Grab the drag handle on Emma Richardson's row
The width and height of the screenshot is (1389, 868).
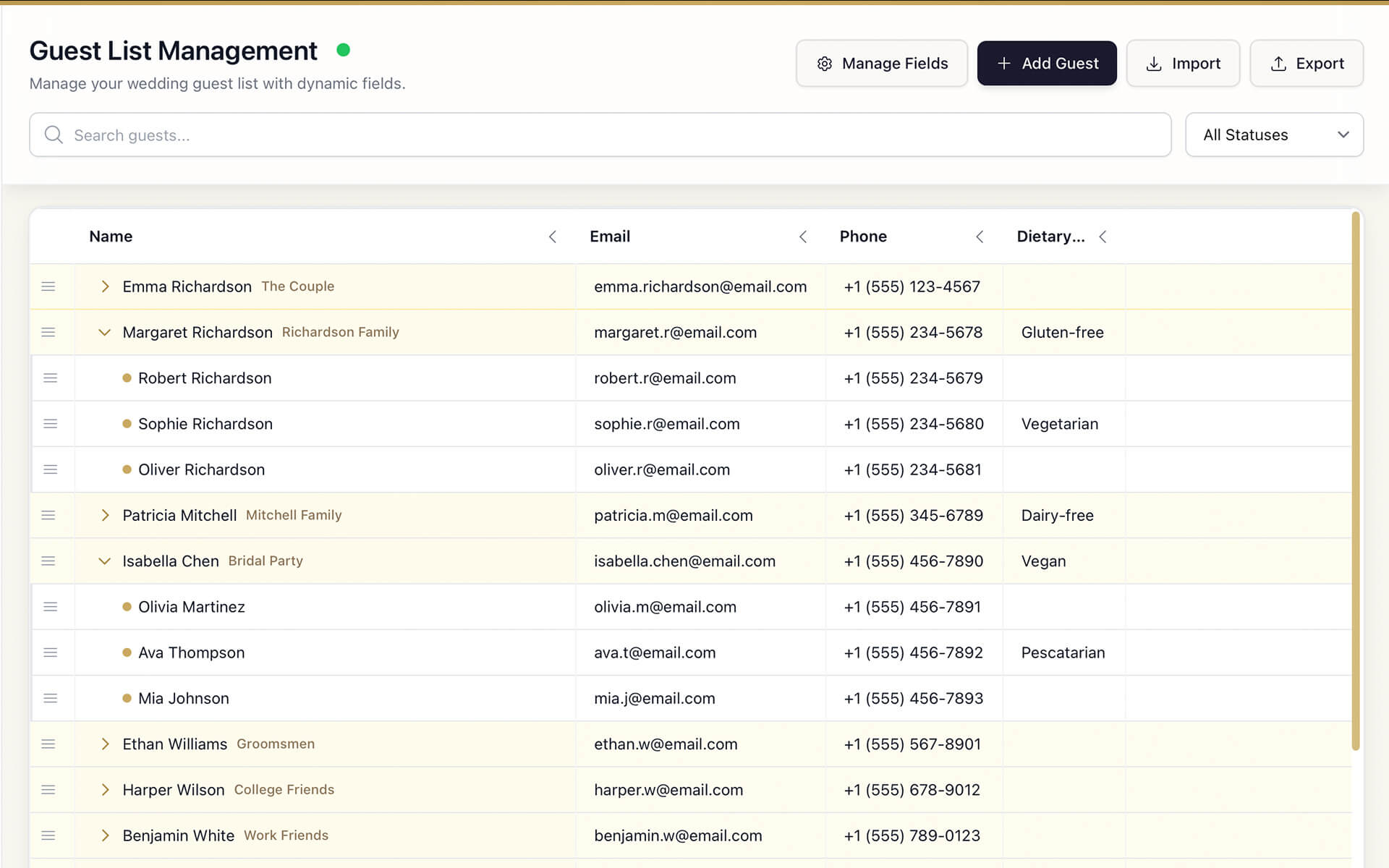48,286
